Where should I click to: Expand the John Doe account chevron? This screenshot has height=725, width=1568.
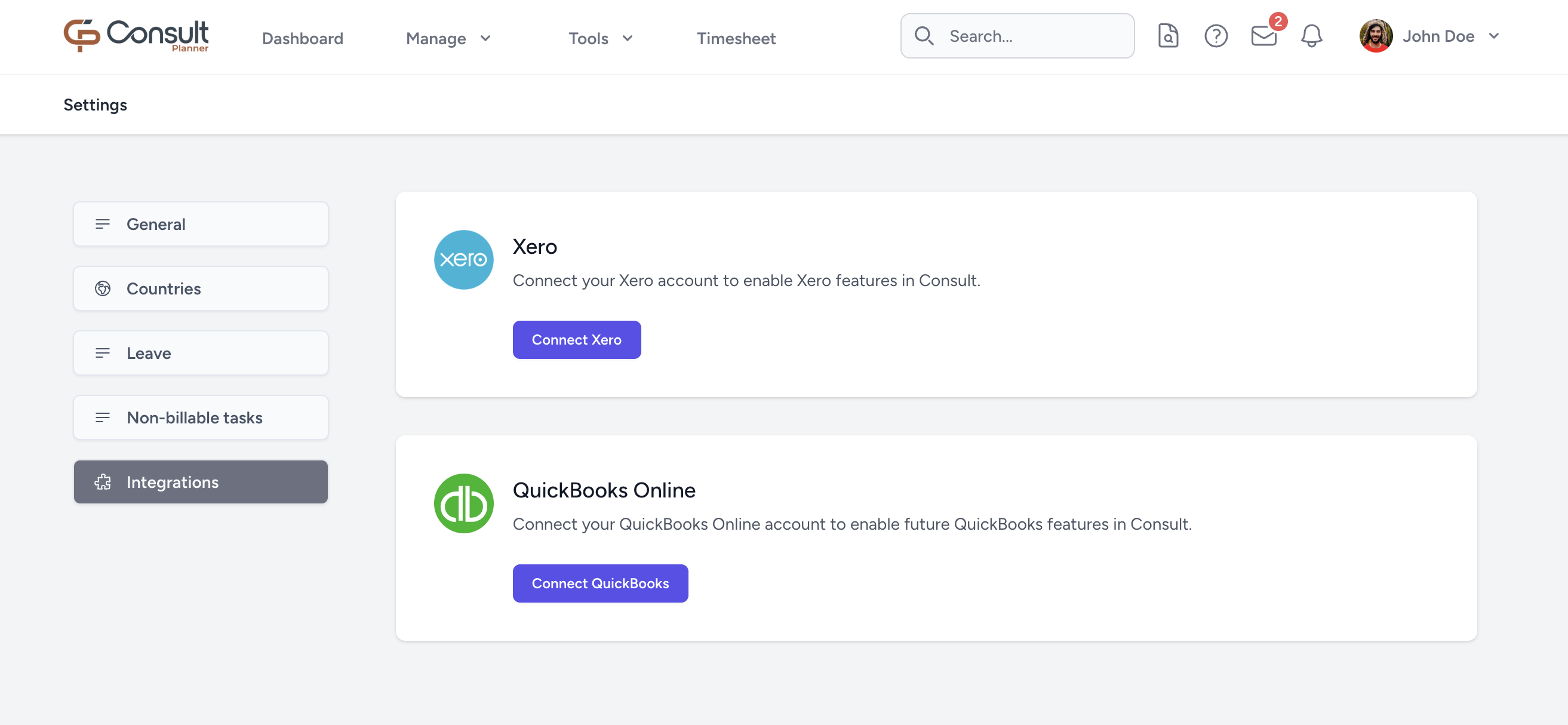[x=1493, y=36]
